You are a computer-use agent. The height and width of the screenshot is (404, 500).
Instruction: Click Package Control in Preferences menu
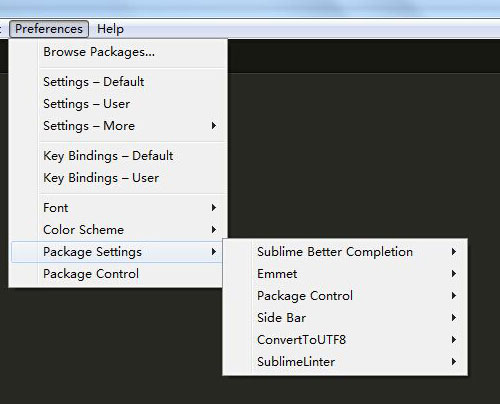117,274
